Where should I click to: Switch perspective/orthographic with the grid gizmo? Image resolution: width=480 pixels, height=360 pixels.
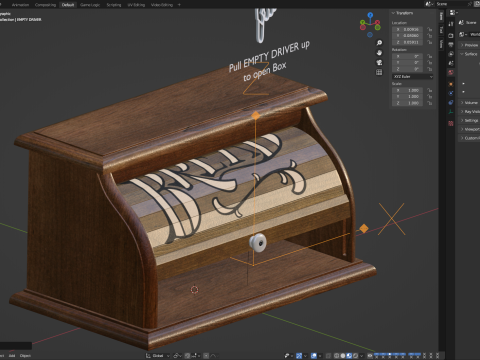(x=379, y=72)
